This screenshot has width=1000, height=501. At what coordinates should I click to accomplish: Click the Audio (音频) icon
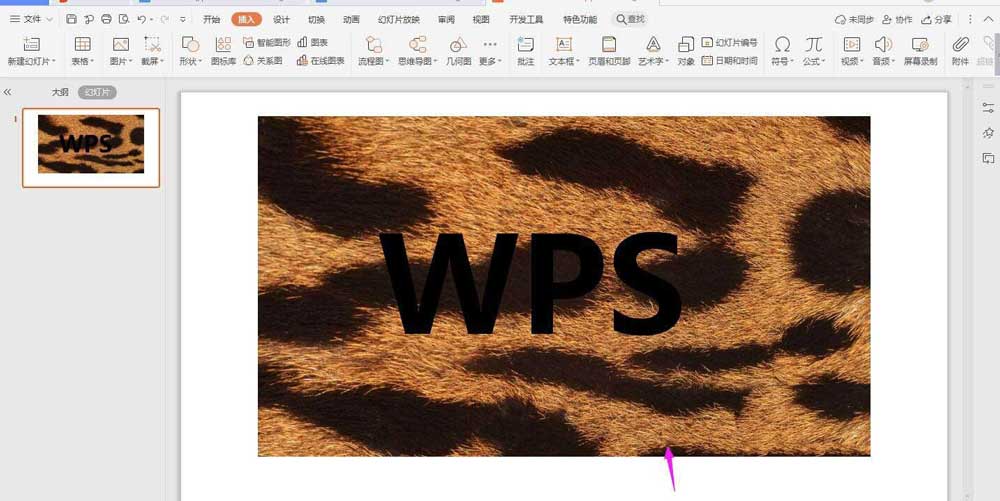click(883, 44)
